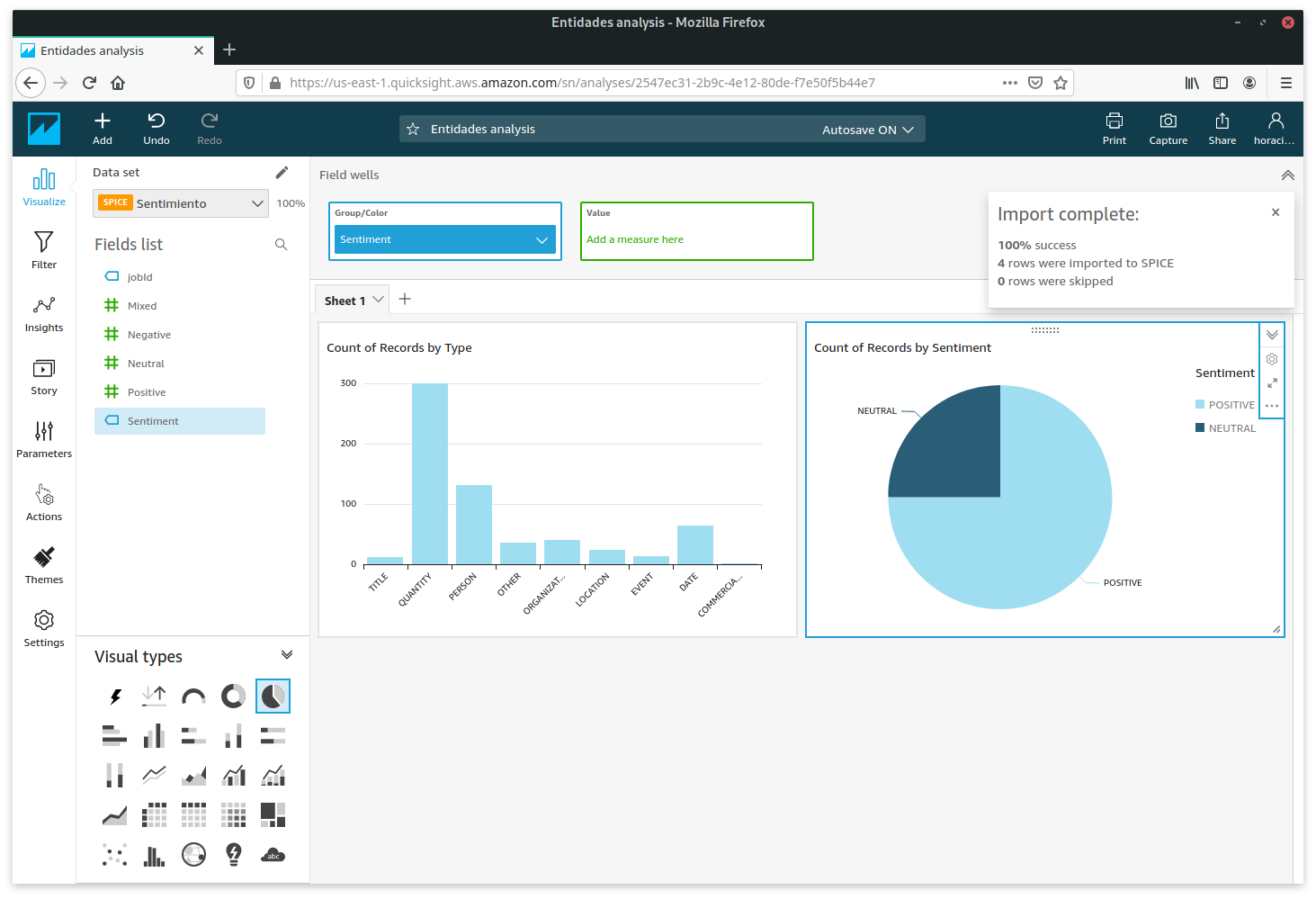Print the analysis
Image resolution: width=1316 pixels, height=899 pixels.
pyautogui.click(x=1115, y=129)
